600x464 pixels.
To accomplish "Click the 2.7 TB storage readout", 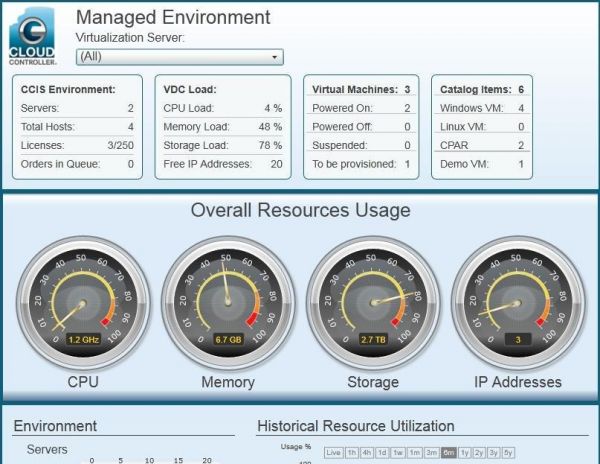I will click(x=372, y=340).
